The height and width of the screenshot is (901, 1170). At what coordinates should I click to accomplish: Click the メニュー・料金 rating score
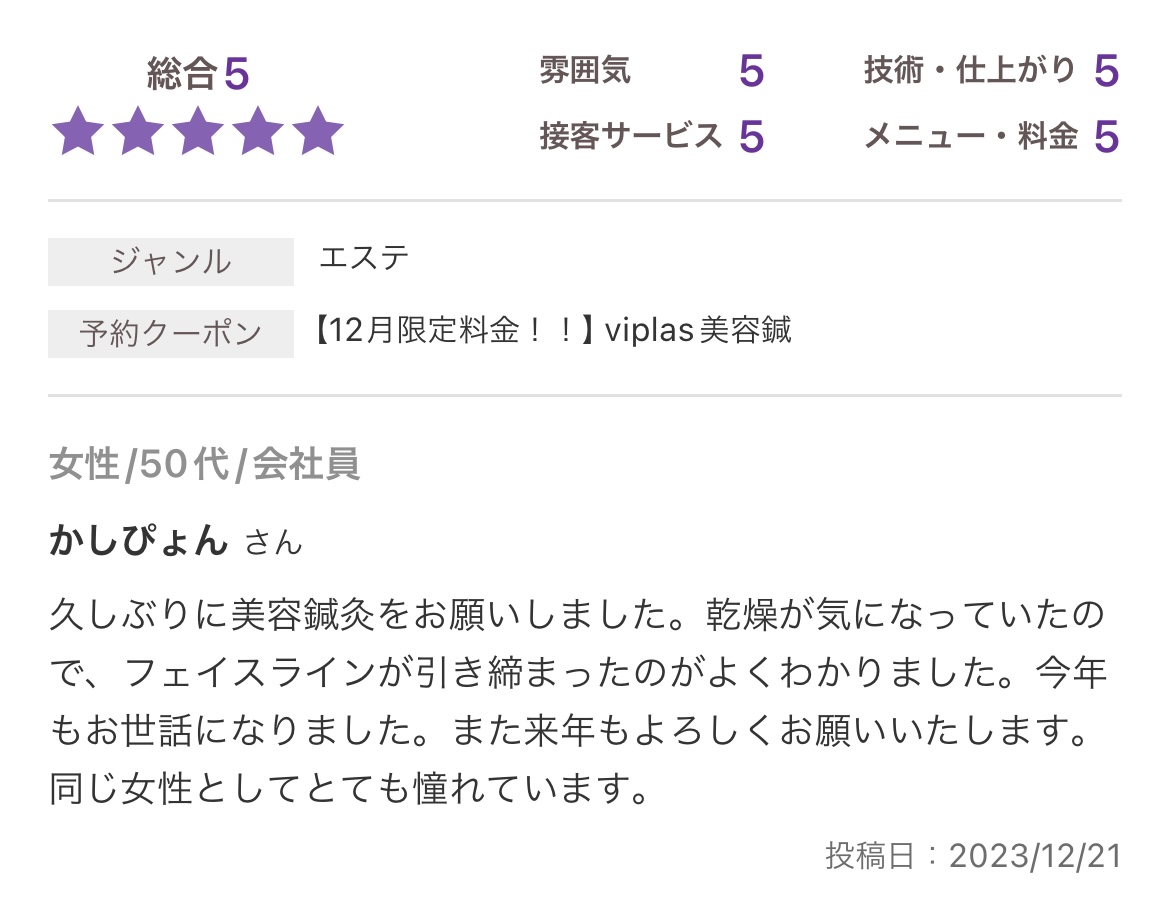1105,136
